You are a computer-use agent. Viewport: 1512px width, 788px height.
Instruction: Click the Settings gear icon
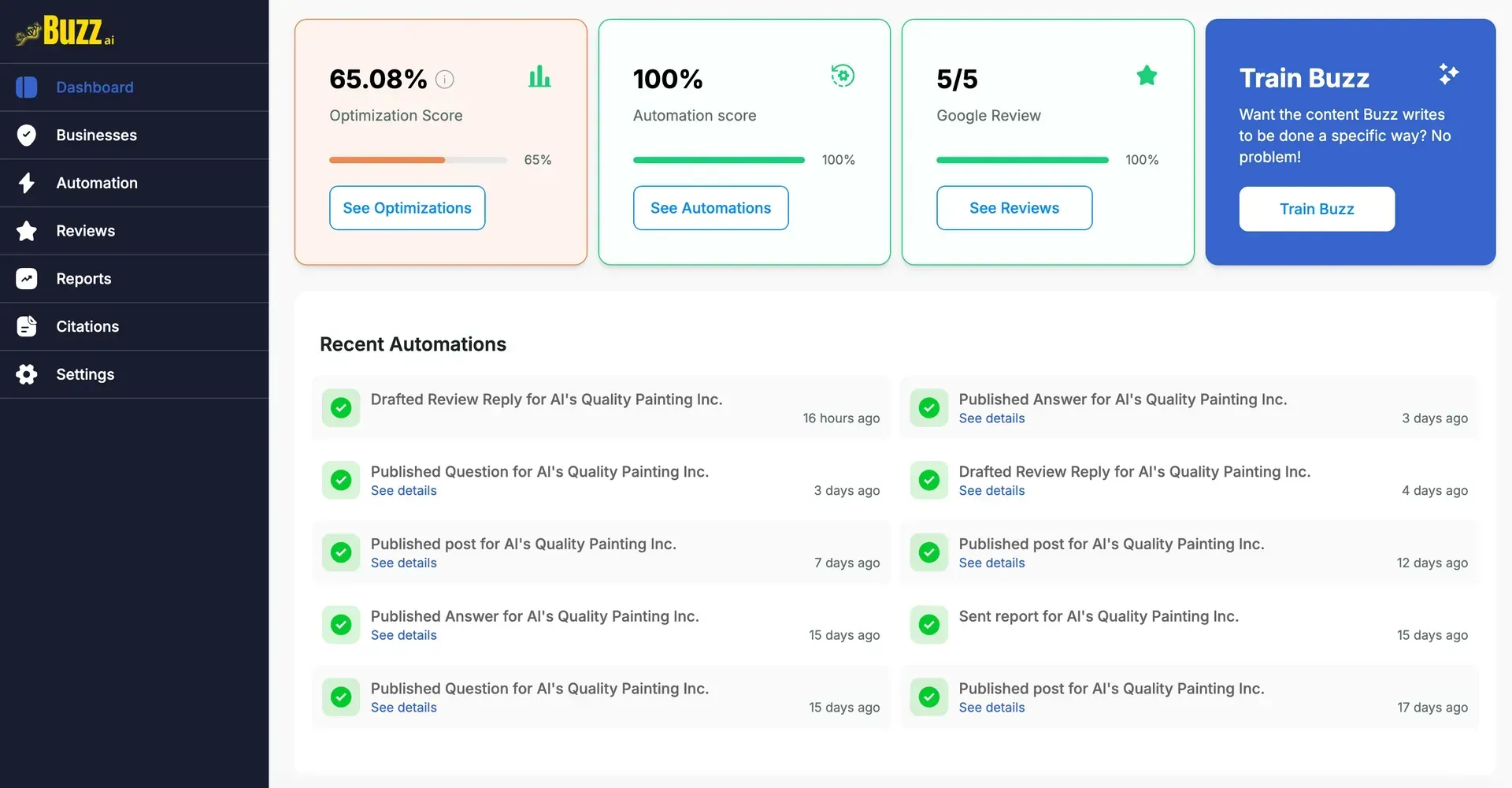27,374
